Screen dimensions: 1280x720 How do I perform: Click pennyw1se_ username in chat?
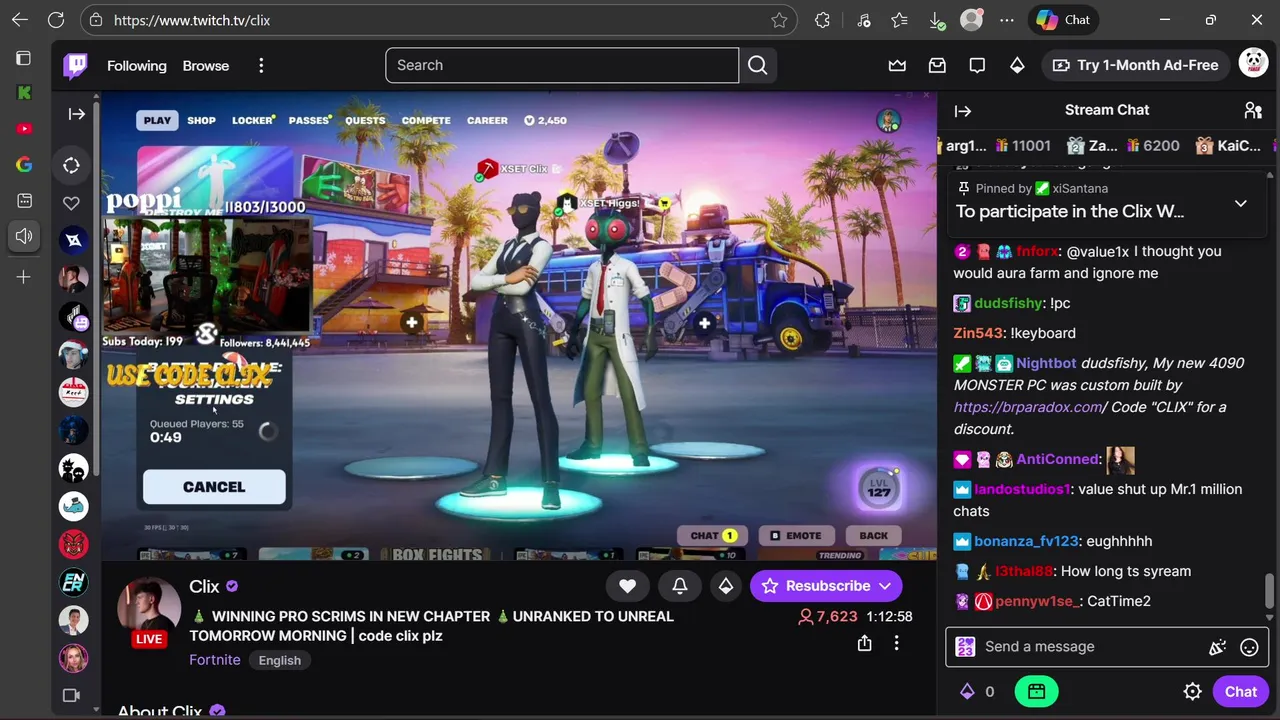1037,601
